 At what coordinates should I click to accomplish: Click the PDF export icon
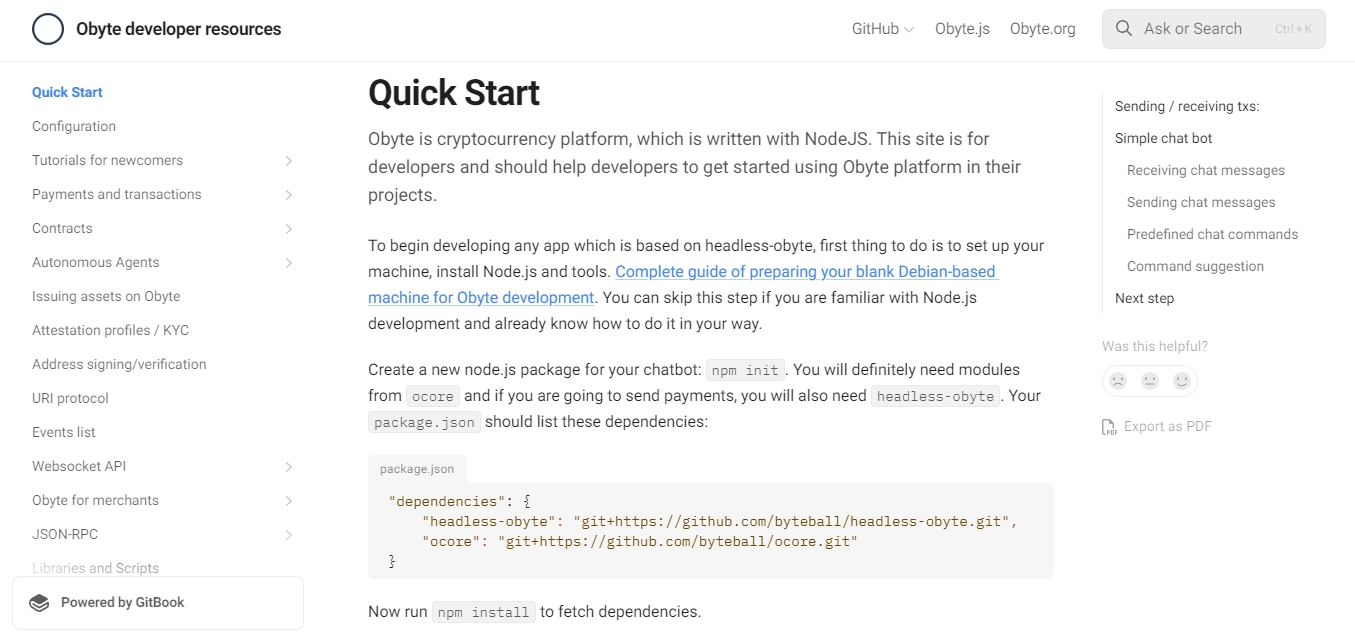(1110, 427)
